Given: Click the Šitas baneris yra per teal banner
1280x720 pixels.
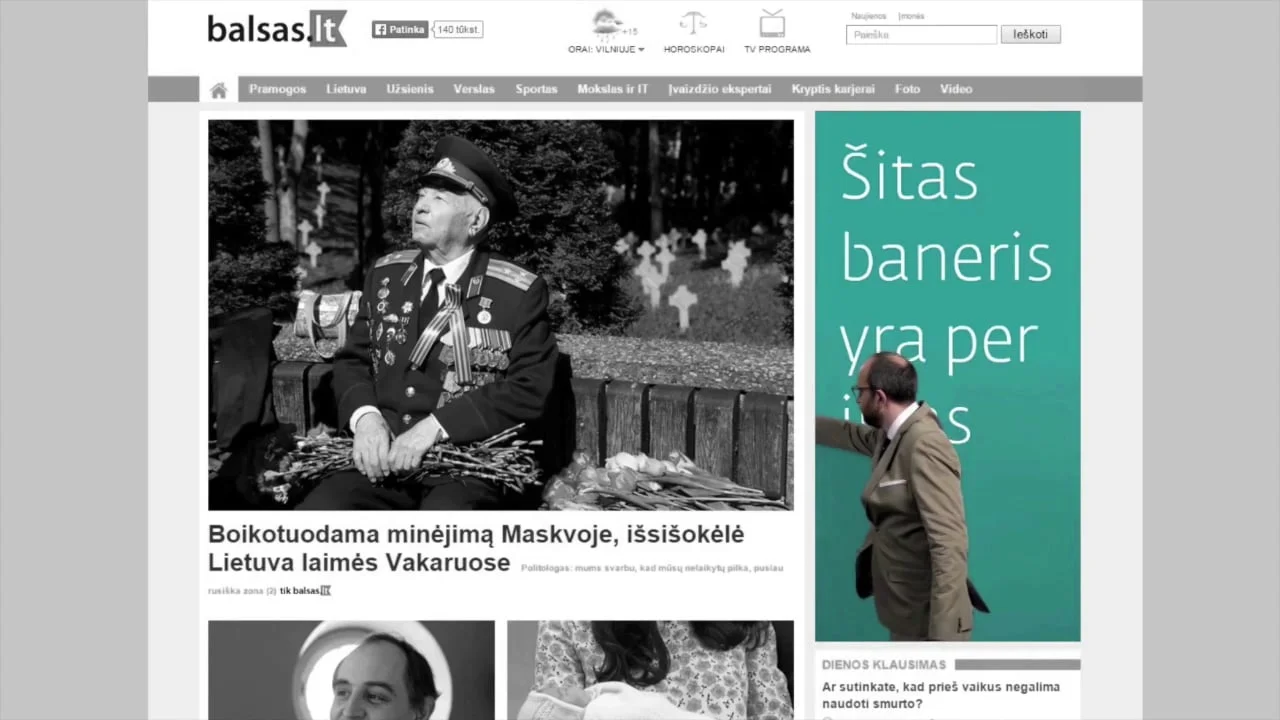Looking at the screenshot, I should coord(947,376).
